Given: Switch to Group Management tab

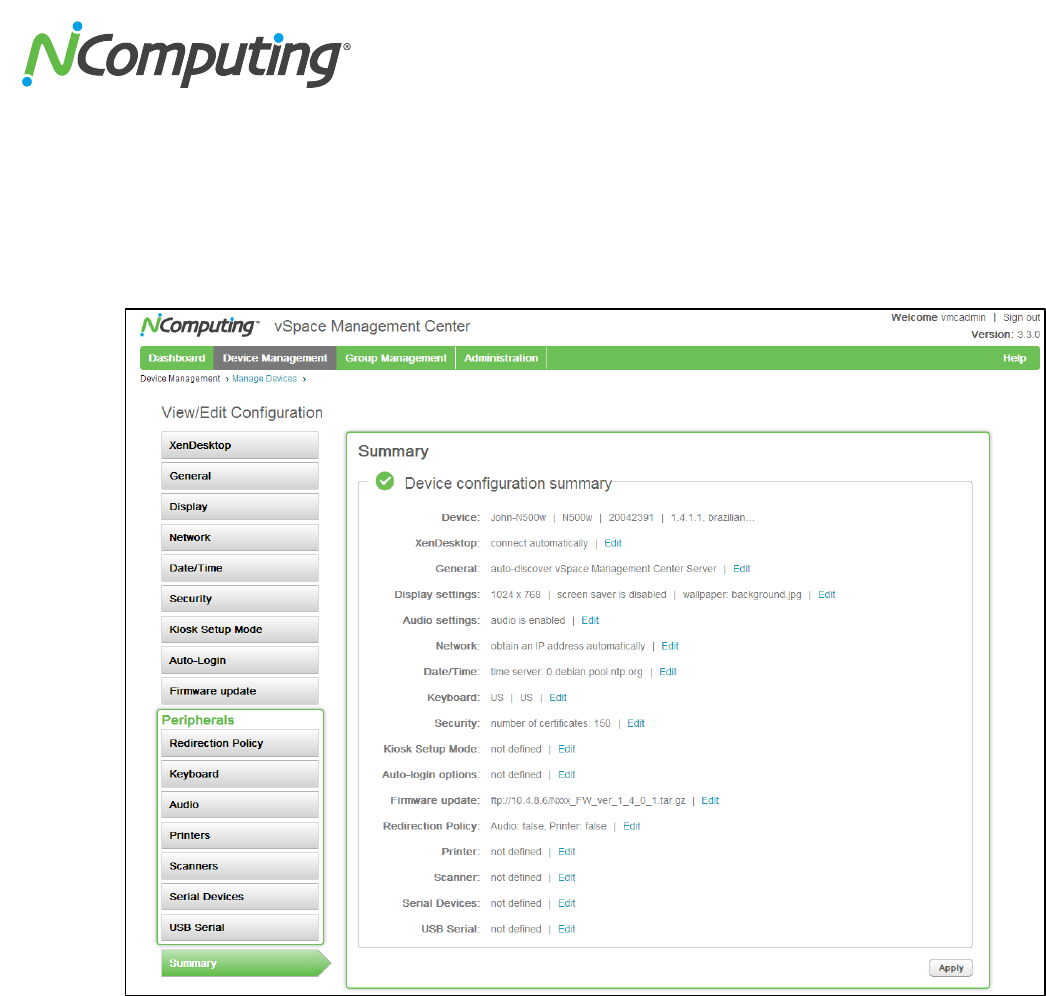Looking at the screenshot, I should pos(396,358).
